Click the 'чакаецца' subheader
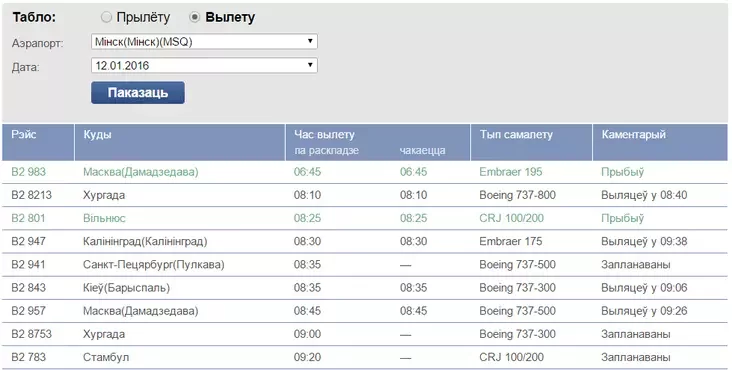Screen dimensions: 732x370 422,150
